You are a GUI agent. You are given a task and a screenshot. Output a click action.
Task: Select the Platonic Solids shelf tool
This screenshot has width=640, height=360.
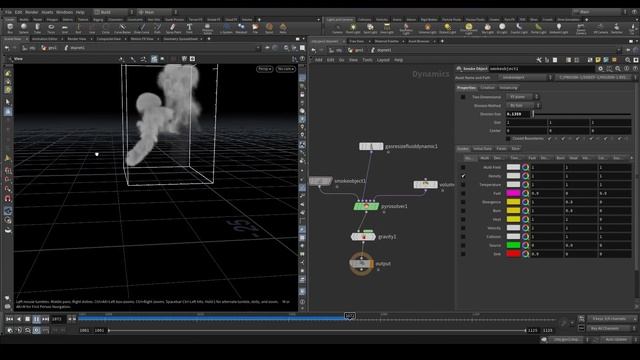pos(207,28)
